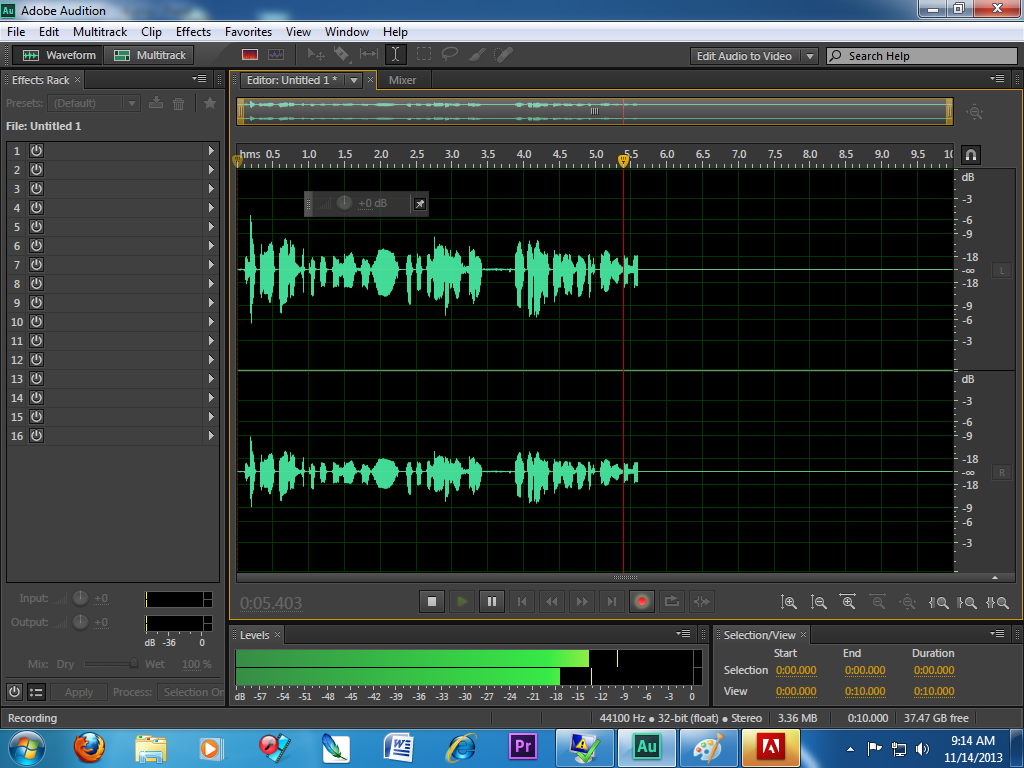Toggle Effects Rack list view button
Viewport: 1024px width, 768px height.
(x=37, y=692)
